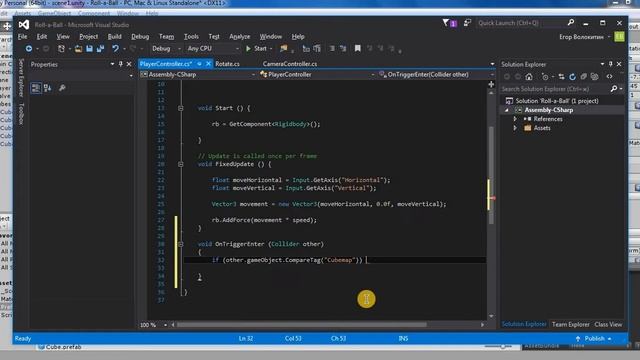The image size is (640, 360).
Task: Open the Debug menu
Action: 140,36
